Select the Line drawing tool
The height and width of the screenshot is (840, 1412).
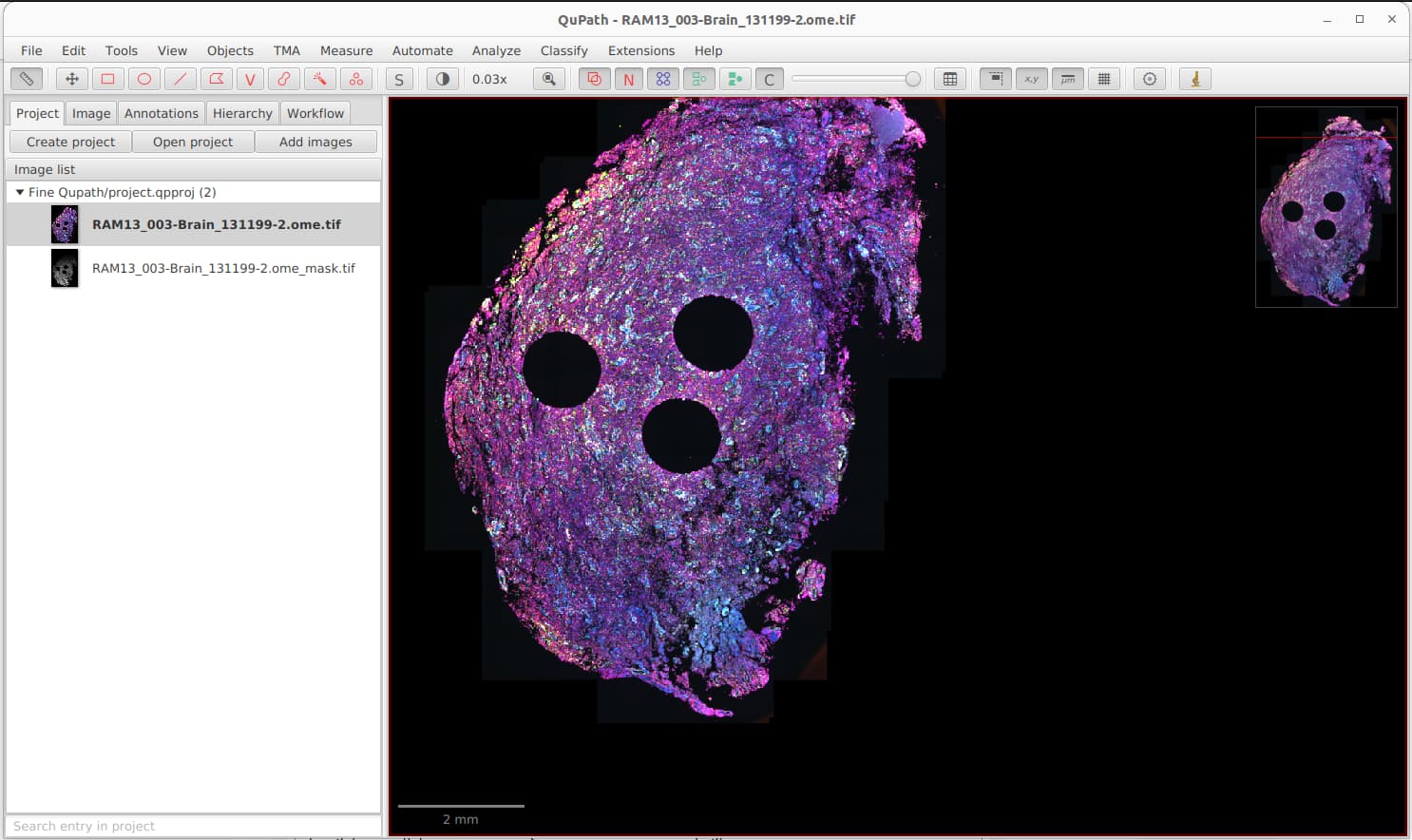click(180, 79)
